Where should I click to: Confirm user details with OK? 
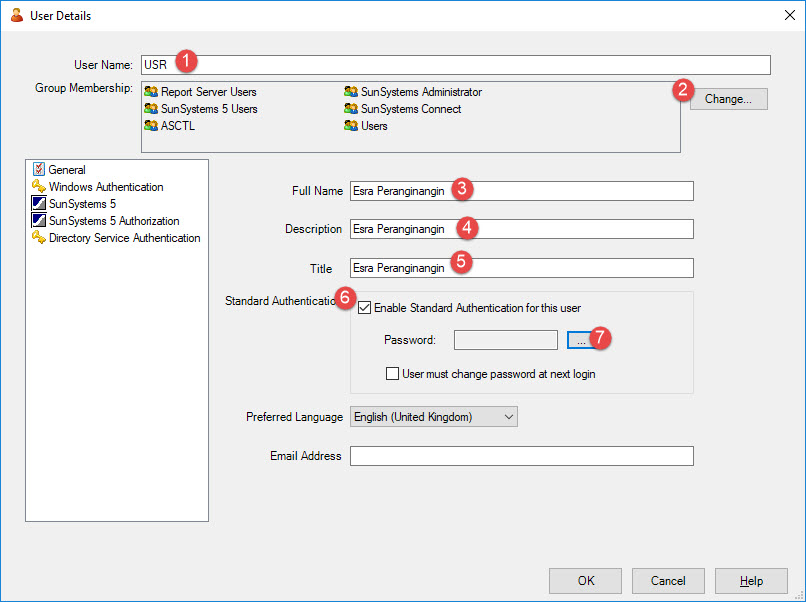585,580
